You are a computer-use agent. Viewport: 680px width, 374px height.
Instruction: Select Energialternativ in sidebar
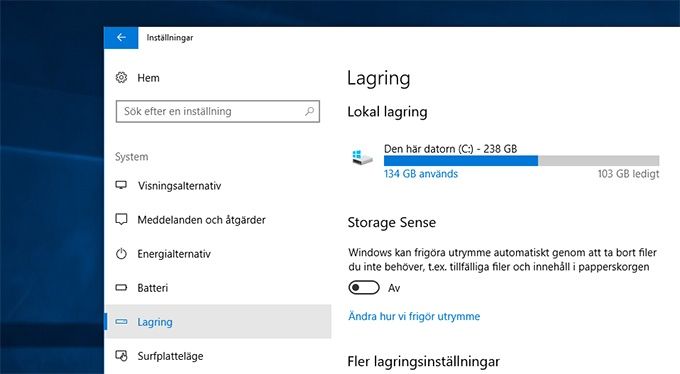[174, 254]
